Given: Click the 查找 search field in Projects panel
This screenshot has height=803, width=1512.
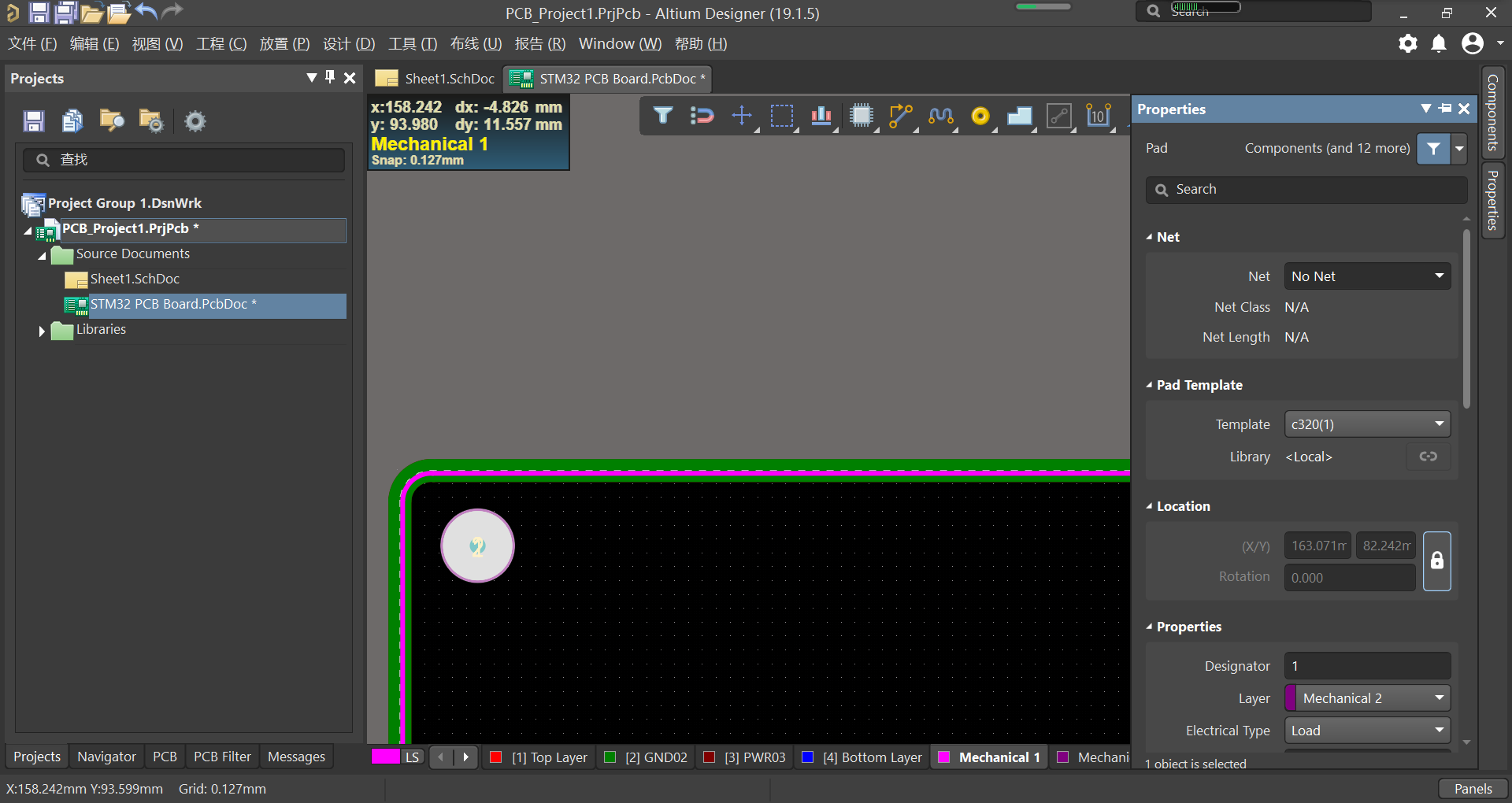Looking at the screenshot, I should click(184, 160).
